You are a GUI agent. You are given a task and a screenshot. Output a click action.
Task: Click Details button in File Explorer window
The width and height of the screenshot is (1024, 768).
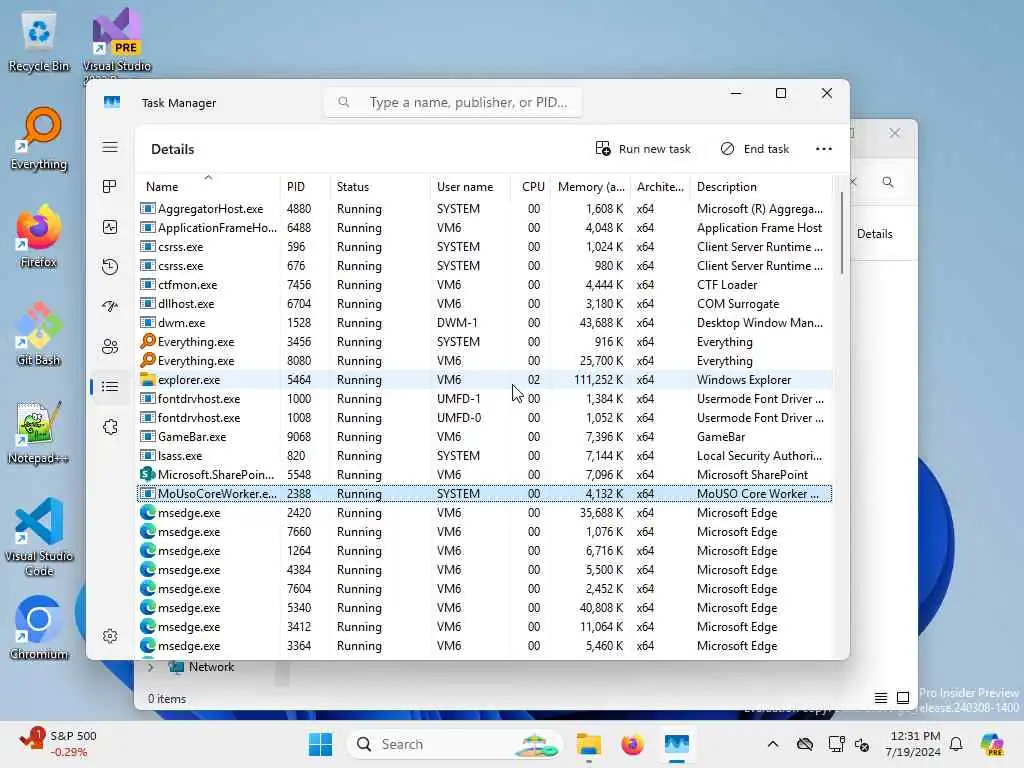(x=874, y=234)
